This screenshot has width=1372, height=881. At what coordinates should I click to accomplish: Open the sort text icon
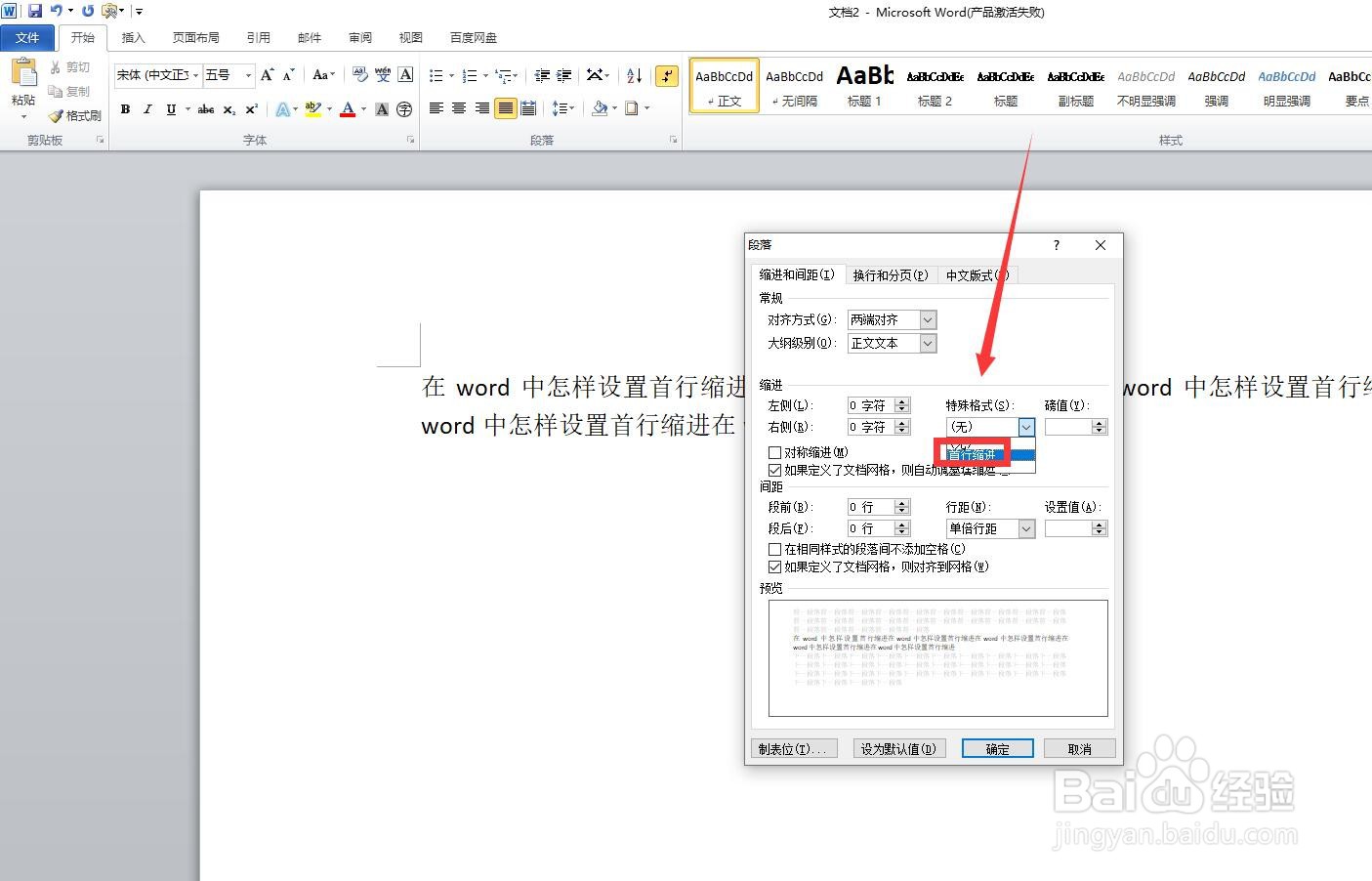(x=633, y=74)
